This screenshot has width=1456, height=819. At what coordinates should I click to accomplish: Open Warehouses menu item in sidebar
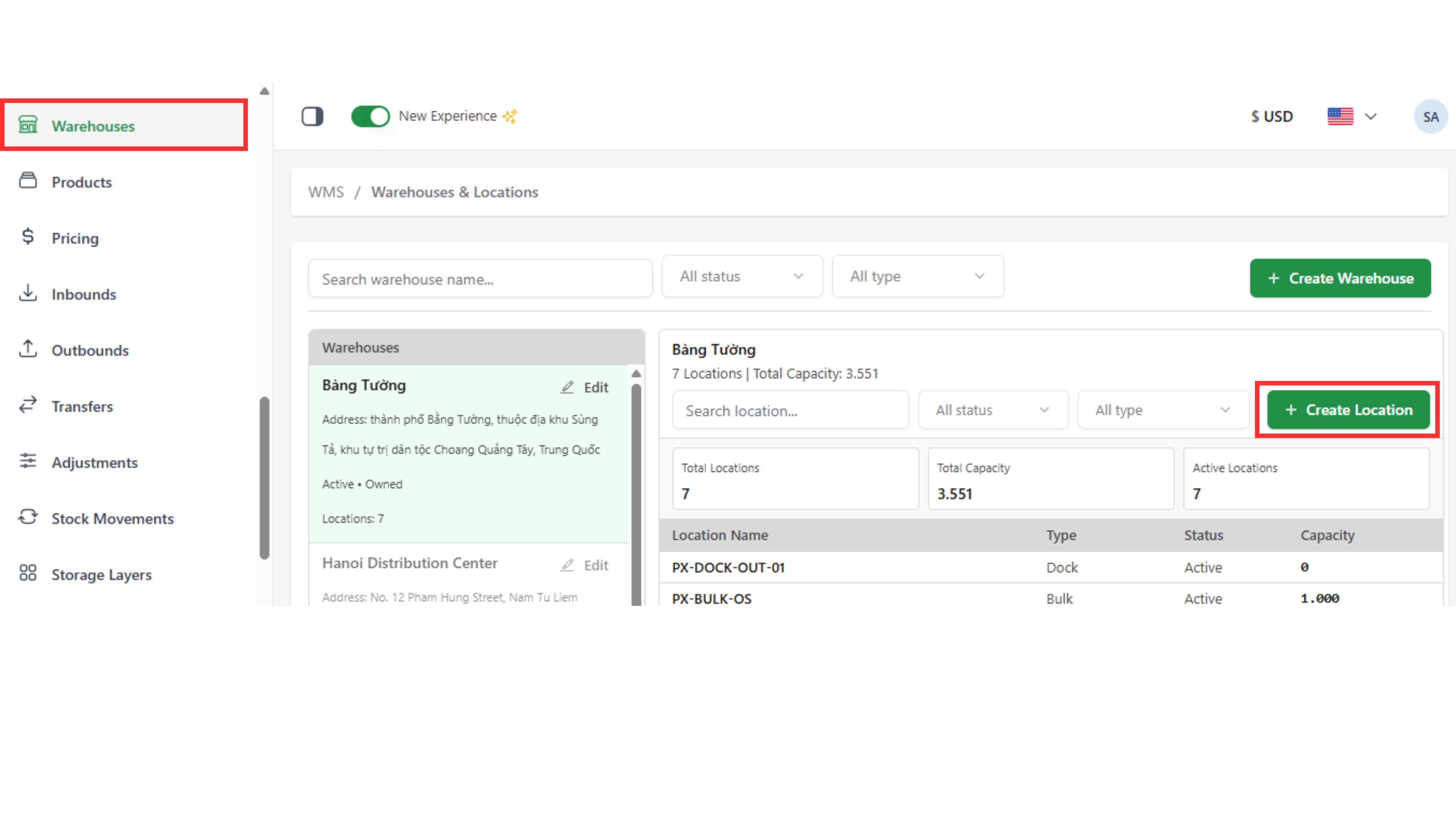(x=93, y=126)
